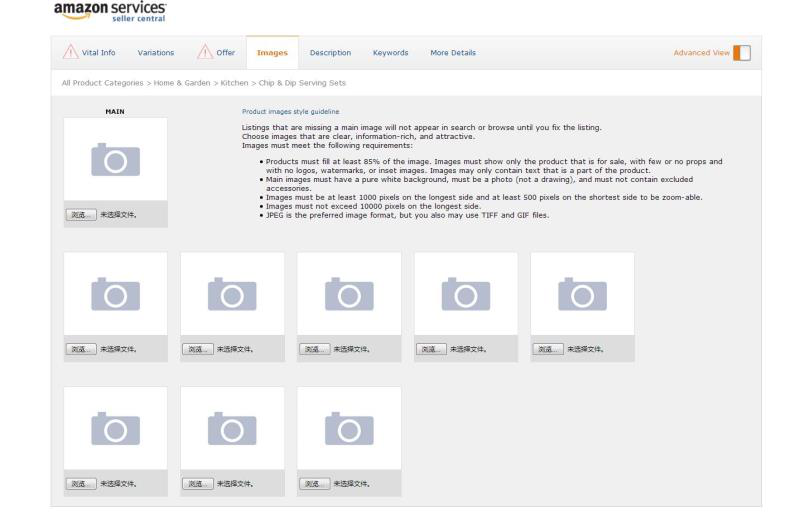The height and width of the screenshot is (518, 800).
Task: Click the browse button under the second middle-row image
Action: [198, 349]
